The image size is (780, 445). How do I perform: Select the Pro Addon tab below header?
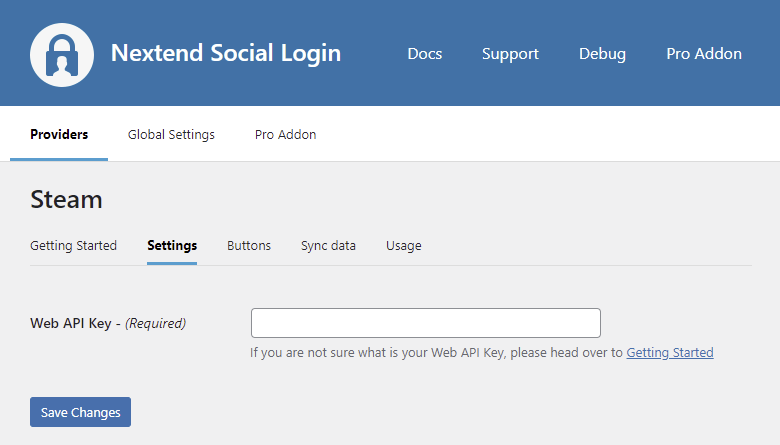[285, 134]
